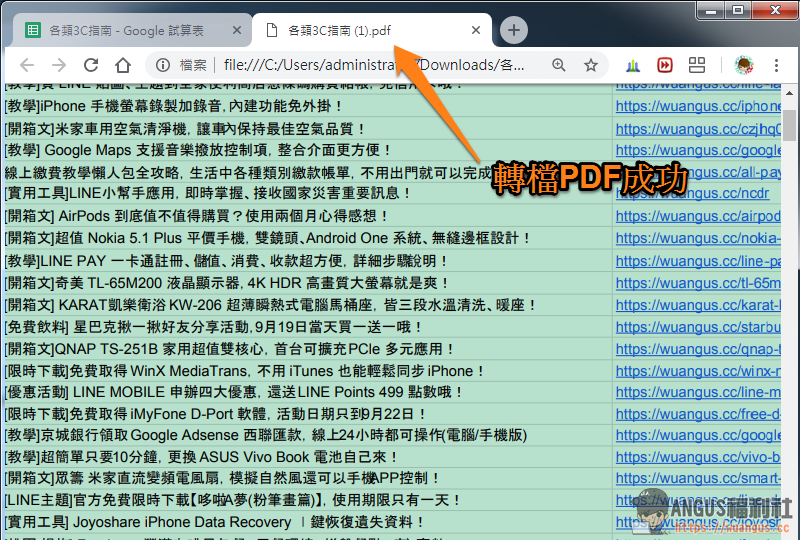
Task: Switch to 各類3C指南 - Google 試算表 tab
Action: pos(132,31)
